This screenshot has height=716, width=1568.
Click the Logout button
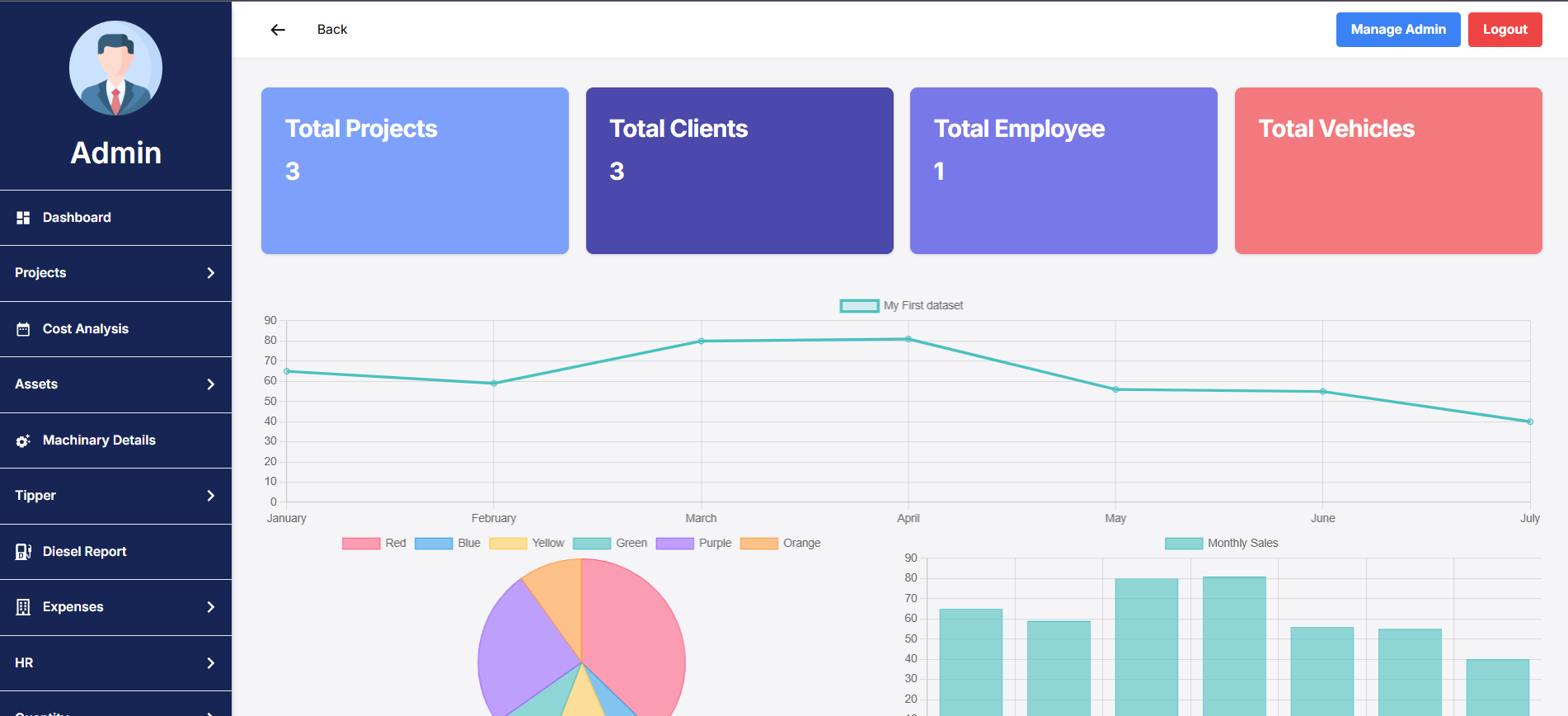[x=1505, y=30]
